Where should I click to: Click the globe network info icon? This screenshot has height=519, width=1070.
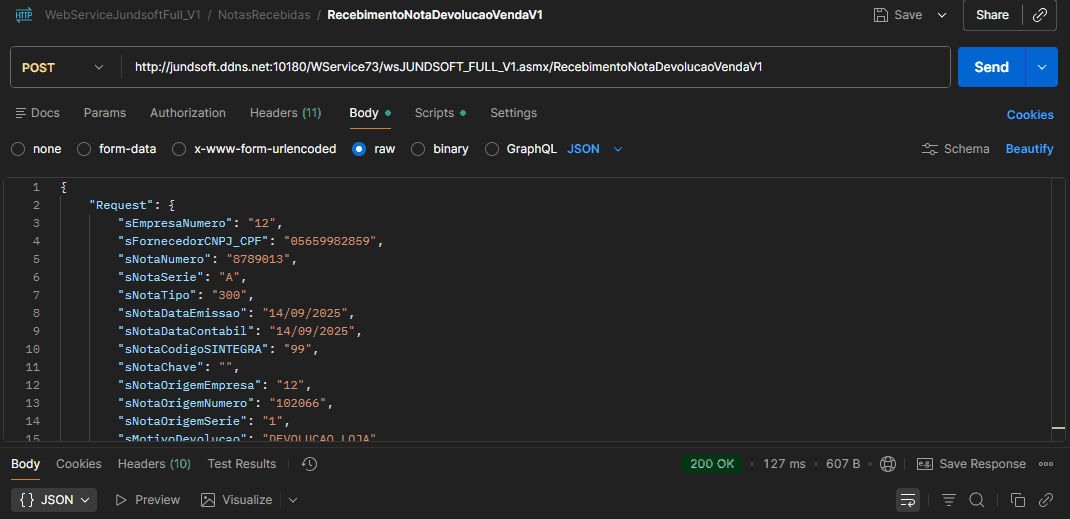coord(888,464)
